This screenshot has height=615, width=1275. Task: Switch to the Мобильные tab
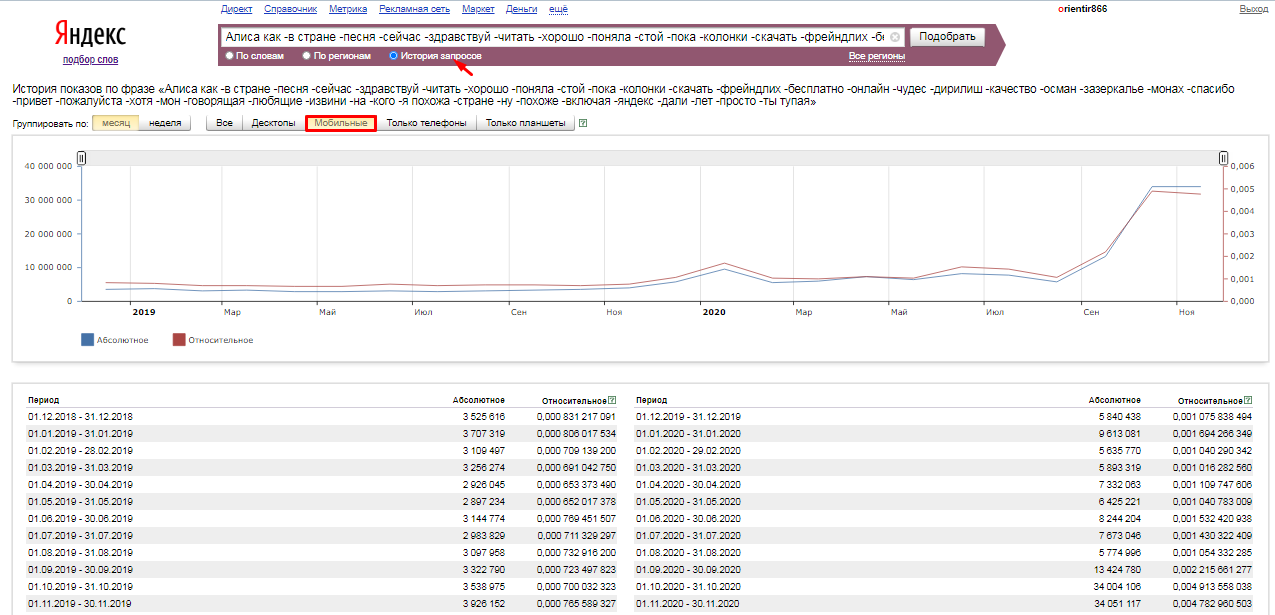(x=340, y=124)
